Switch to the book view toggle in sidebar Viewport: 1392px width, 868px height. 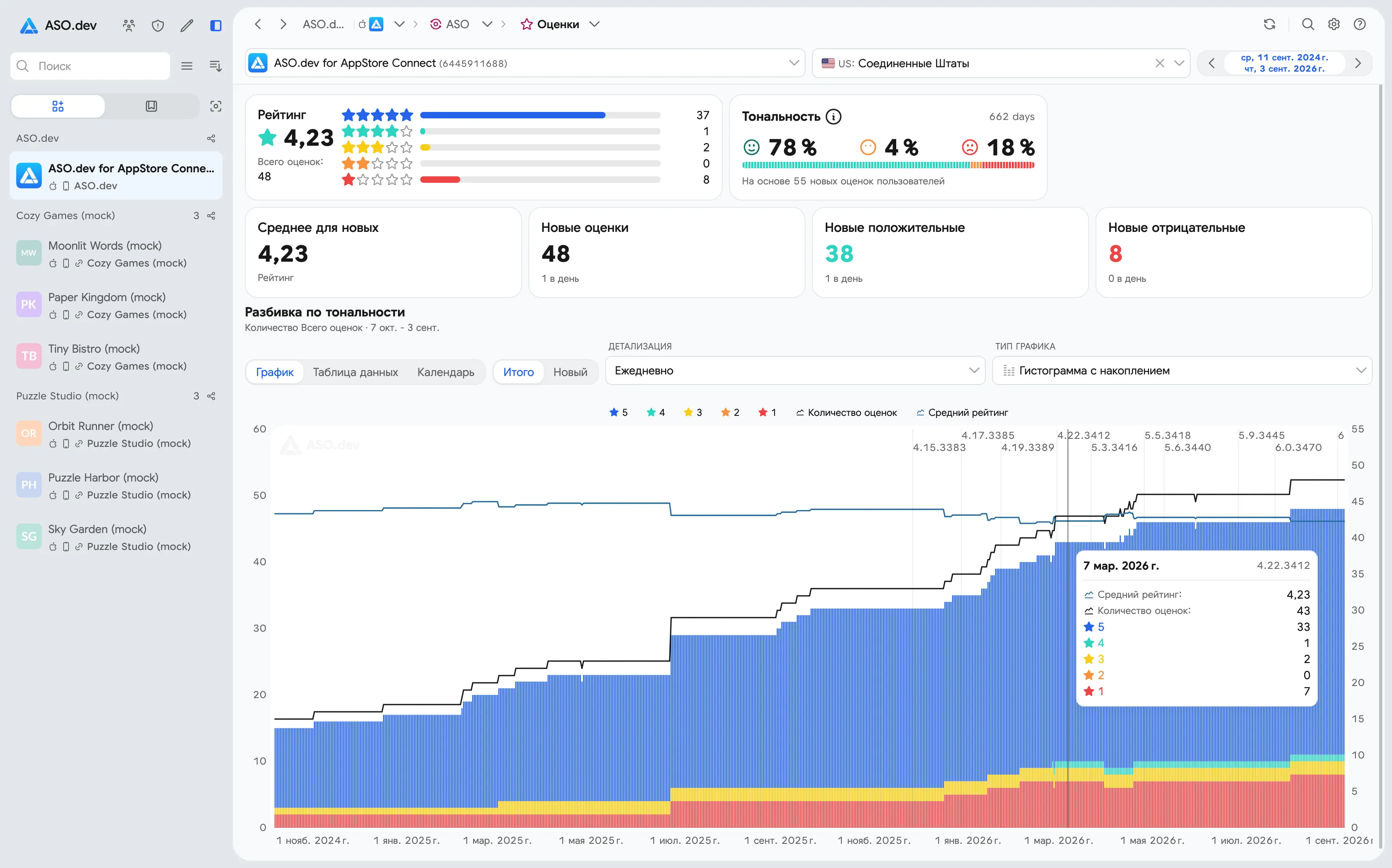tap(151, 106)
